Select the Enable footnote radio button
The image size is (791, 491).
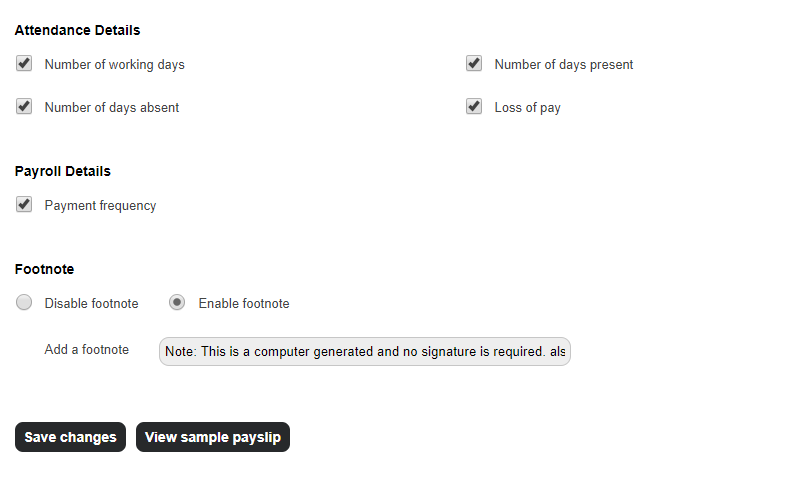coord(177,302)
